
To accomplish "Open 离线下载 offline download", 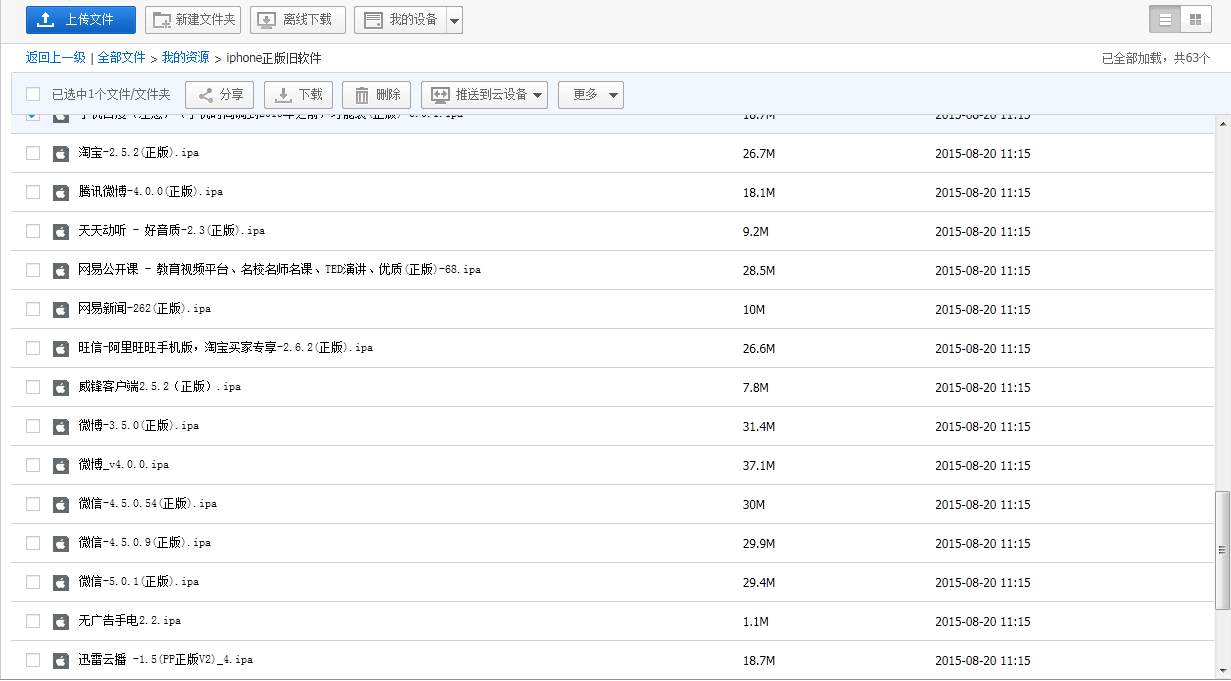I will [x=298, y=19].
